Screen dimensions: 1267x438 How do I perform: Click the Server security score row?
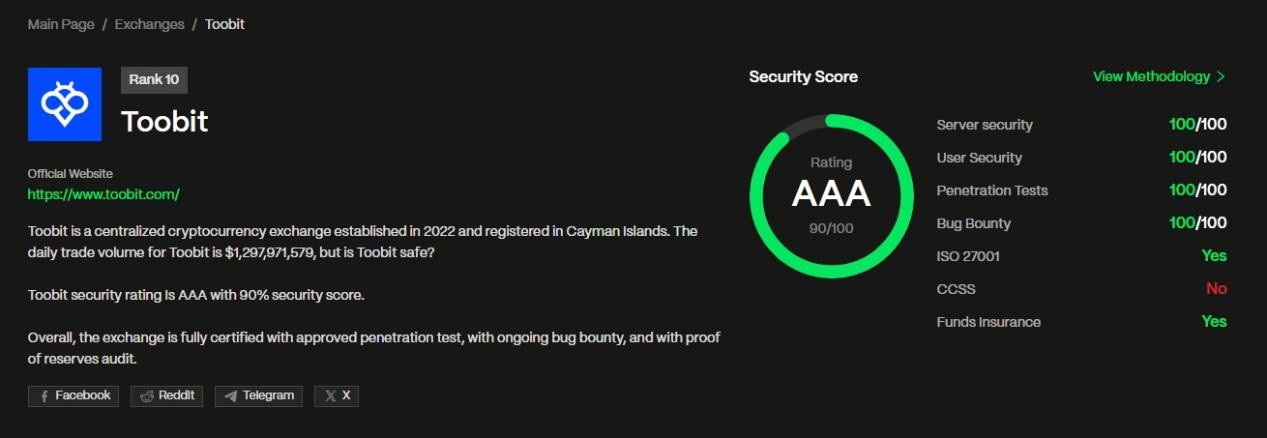1081,125
